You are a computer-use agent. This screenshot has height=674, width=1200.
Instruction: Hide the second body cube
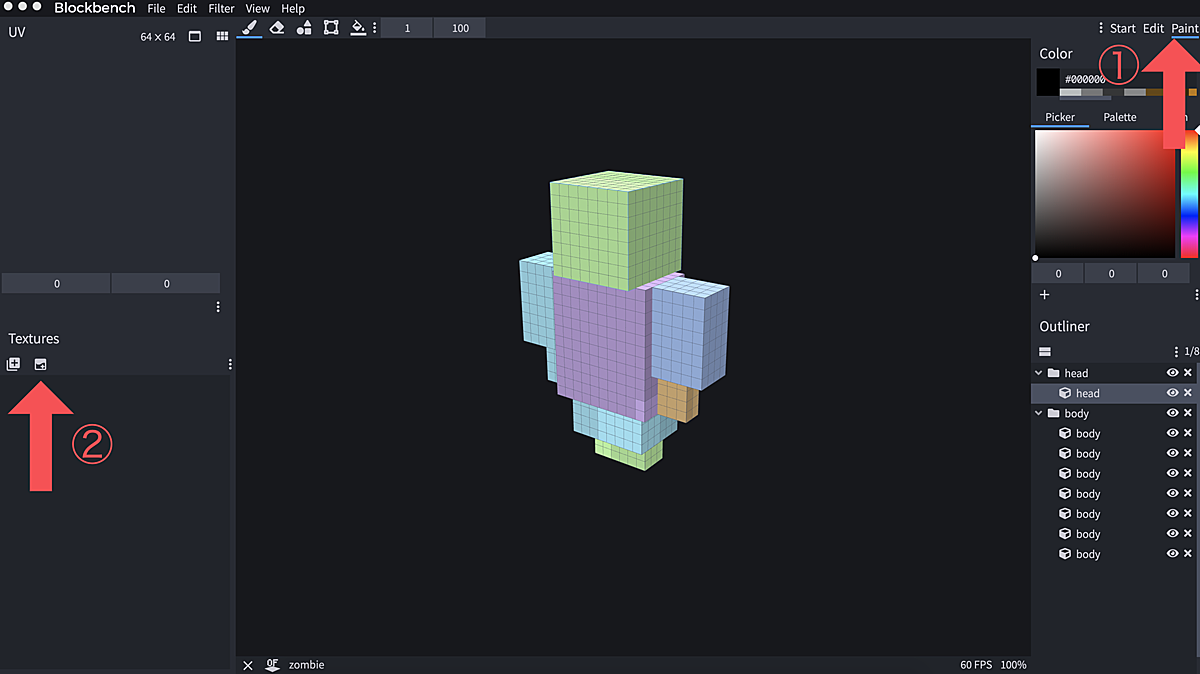click(1172, 453)
